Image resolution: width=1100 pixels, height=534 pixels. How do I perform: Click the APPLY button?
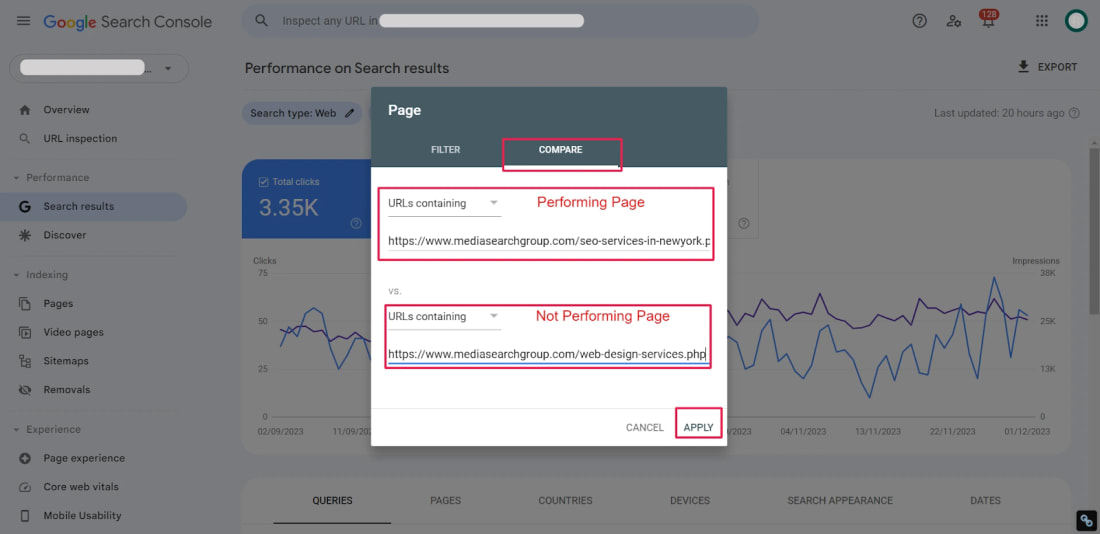[698, 427]
